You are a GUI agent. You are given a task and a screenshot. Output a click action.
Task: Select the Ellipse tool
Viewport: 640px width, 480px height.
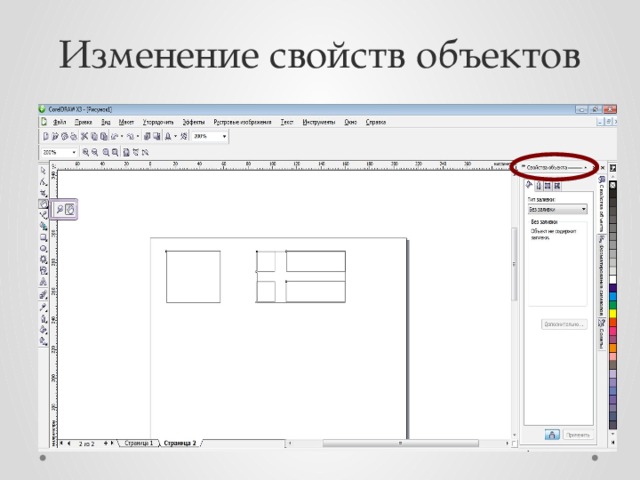pos(43,248)
